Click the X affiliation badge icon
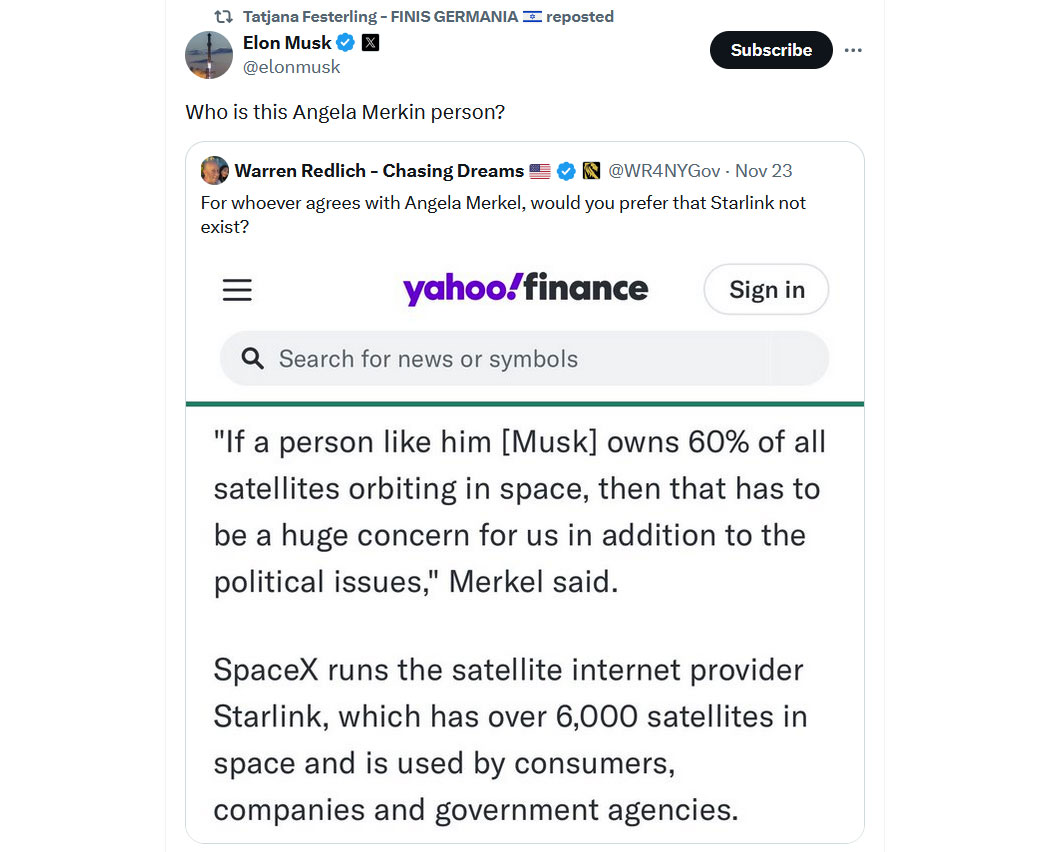This screenshot has height=852, width=1050. [x=370, y=43]
